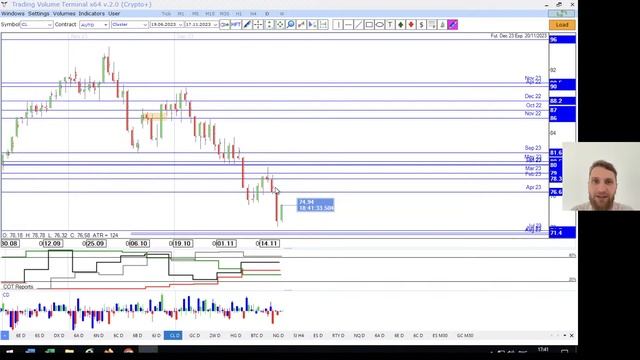This screenshot has width=640, height=360.
Task: Switch to the ES M30 chart tab
Action: 440,336
